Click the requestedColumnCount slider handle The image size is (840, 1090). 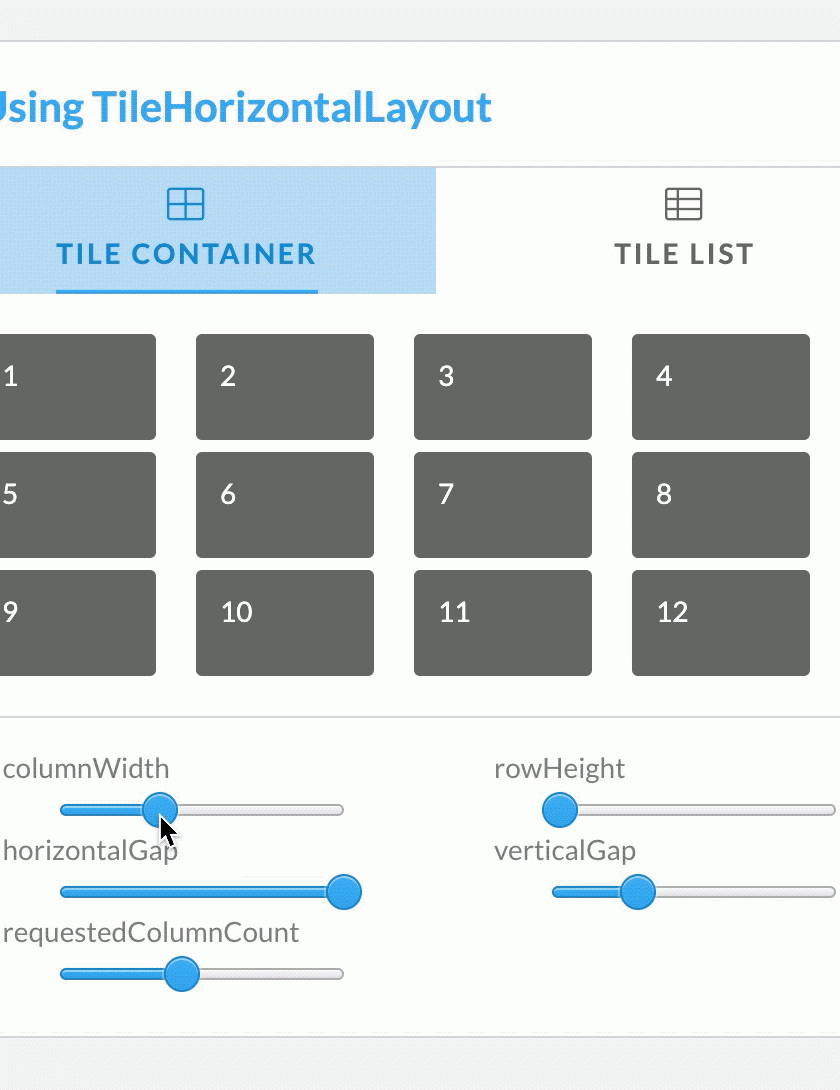182,974
